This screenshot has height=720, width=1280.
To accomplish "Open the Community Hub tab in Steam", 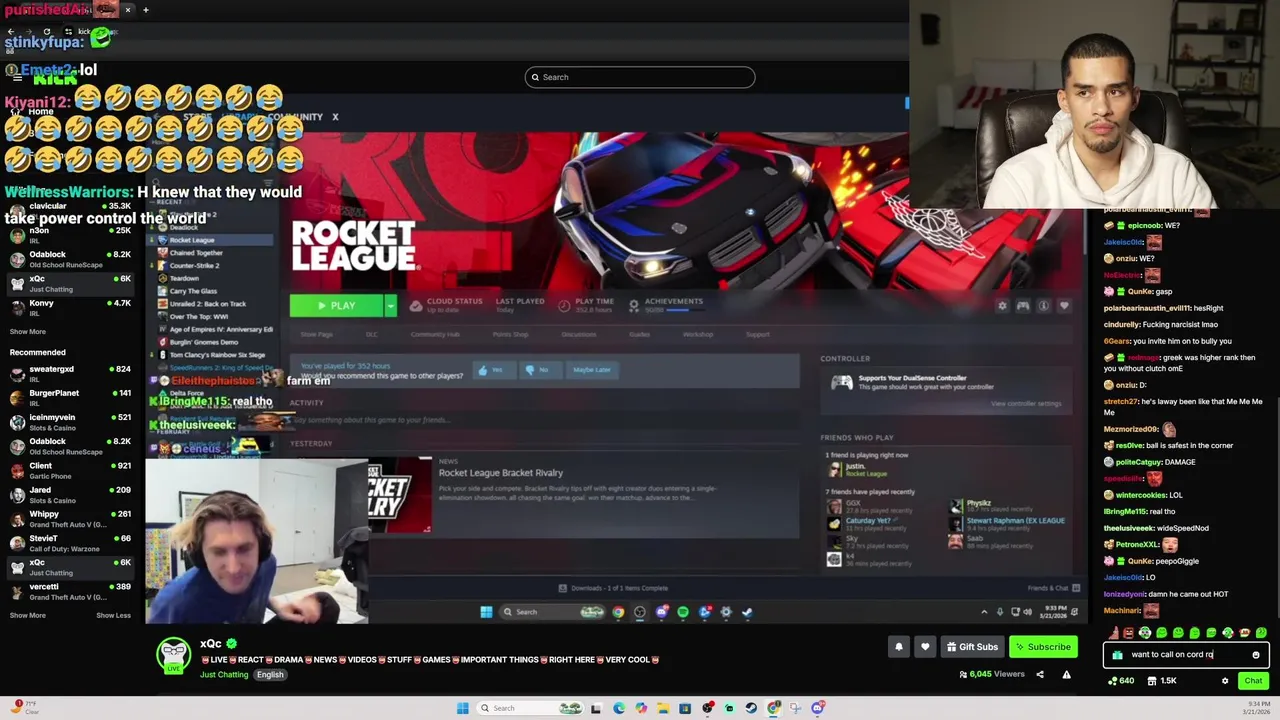I will coord(435,334).
